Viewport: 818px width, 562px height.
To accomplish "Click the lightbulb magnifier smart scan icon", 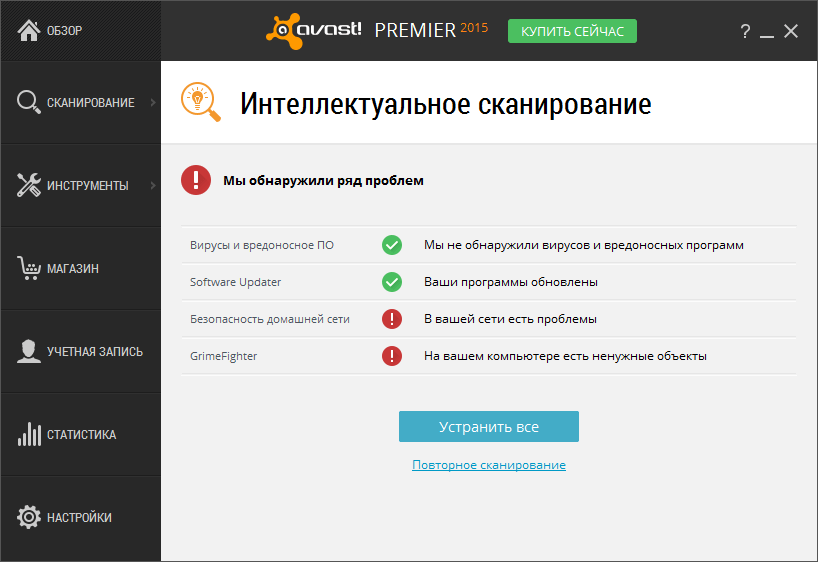I will pos(201,102).
